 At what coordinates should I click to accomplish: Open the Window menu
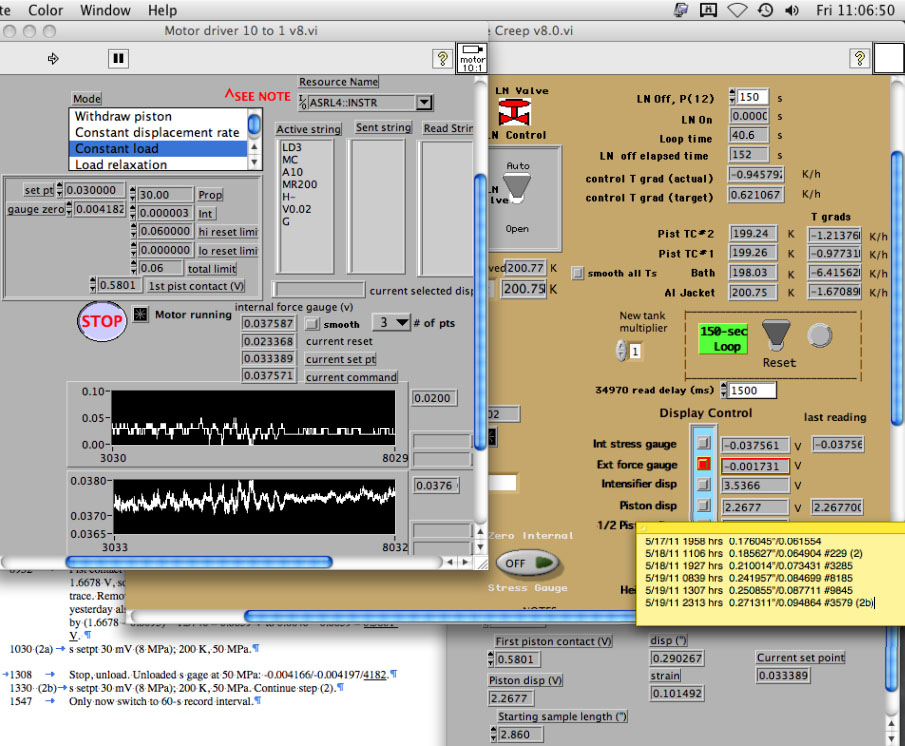tap(106, 10)
